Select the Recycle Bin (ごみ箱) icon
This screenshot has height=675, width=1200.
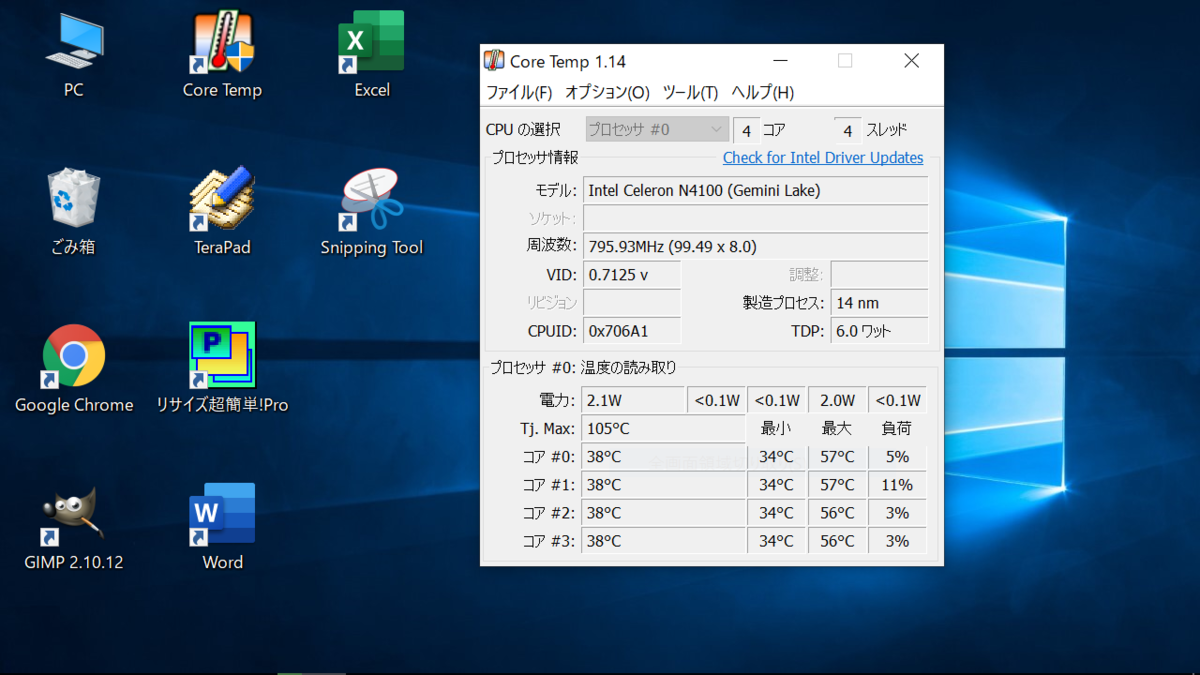pyautogui.click(x=73, y=212)
